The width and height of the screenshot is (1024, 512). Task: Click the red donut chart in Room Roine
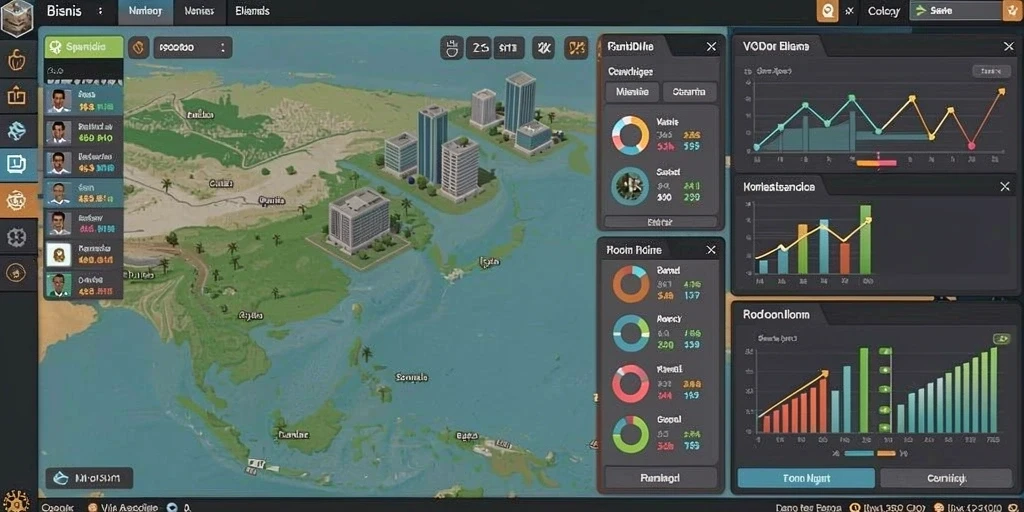pos(631,383)
